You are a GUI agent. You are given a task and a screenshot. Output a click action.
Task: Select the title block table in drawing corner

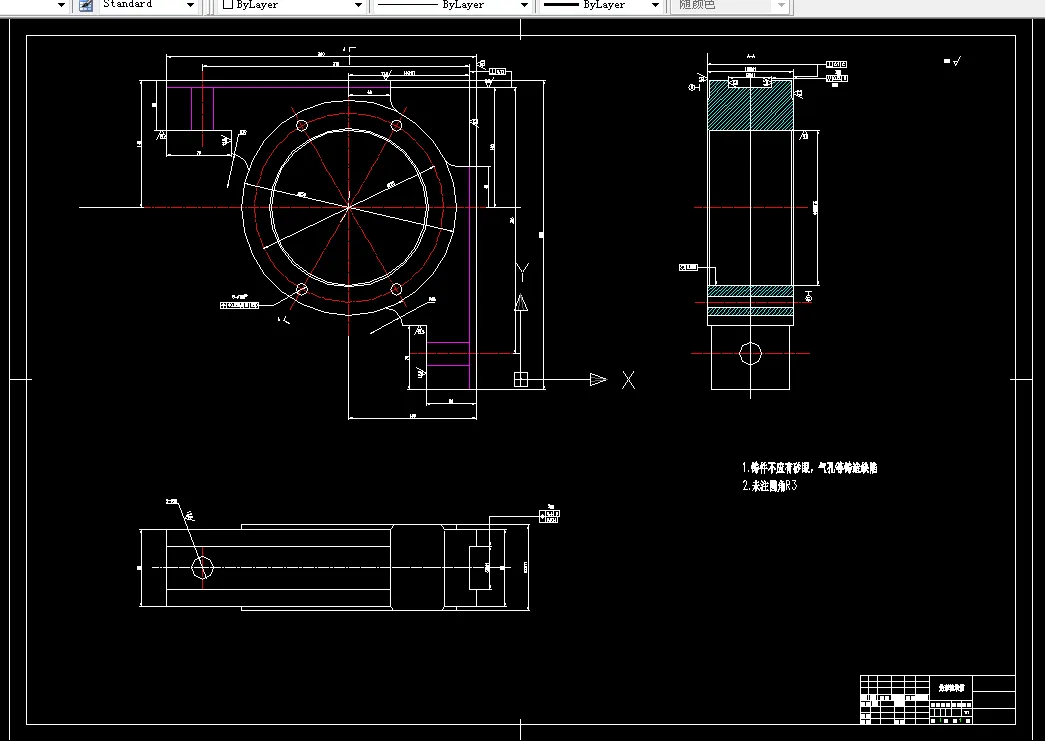pos(938,700)
